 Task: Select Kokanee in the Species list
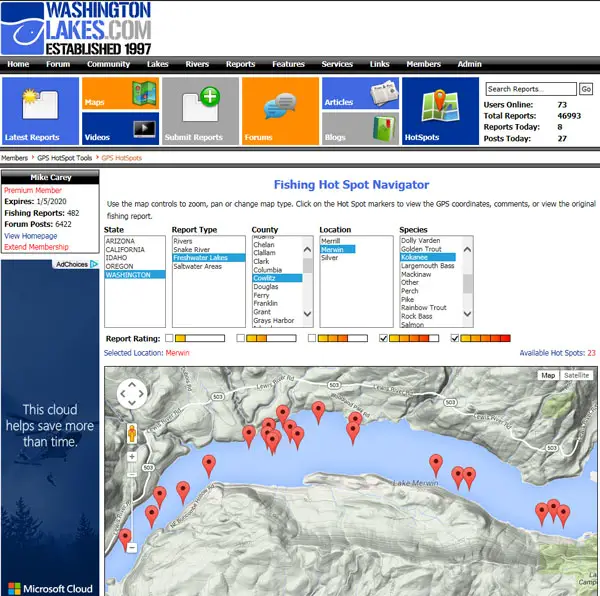pyautogui.click(x=428, y=257)
